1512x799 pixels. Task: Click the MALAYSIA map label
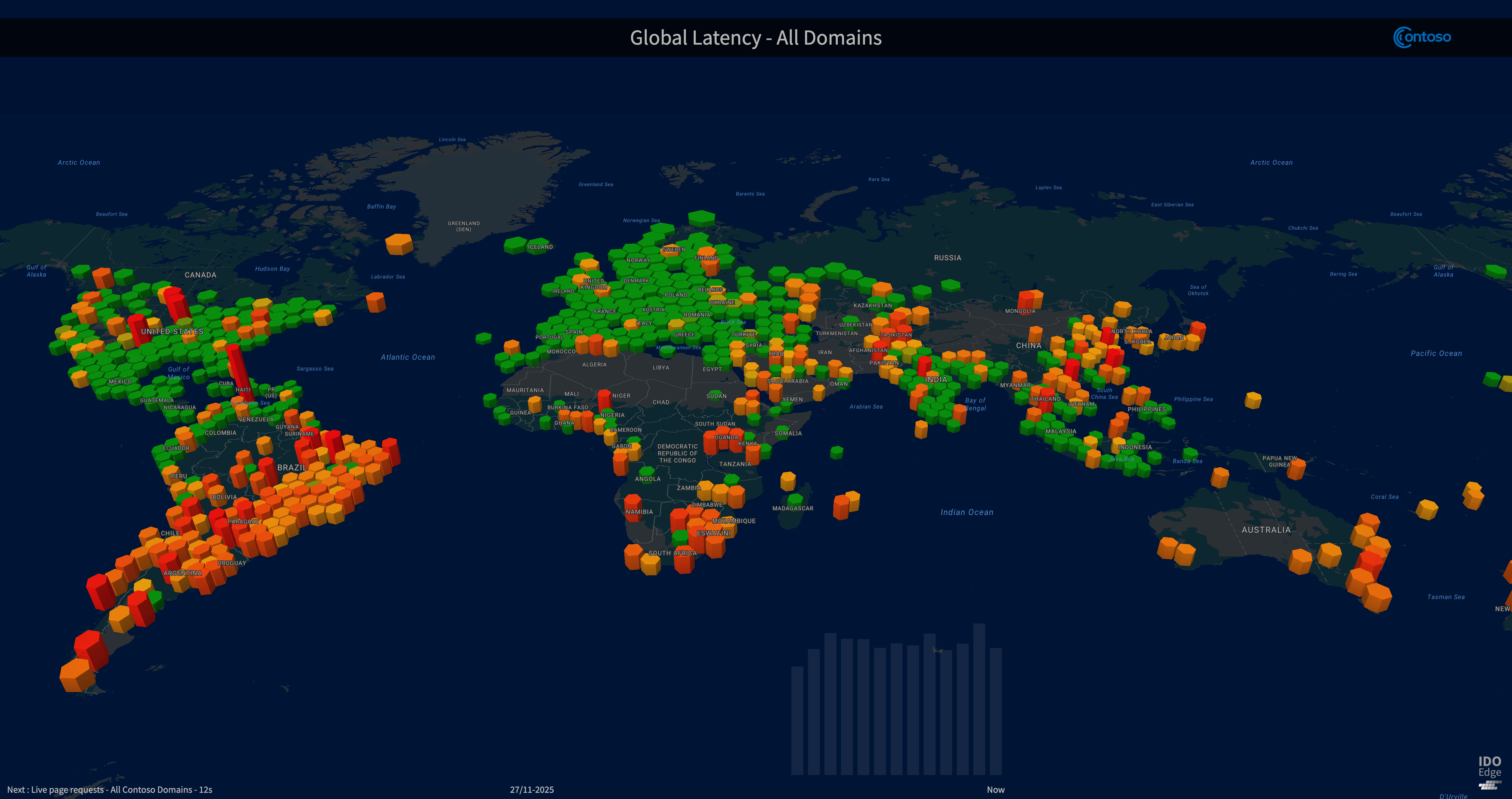tap(1061, 431)
